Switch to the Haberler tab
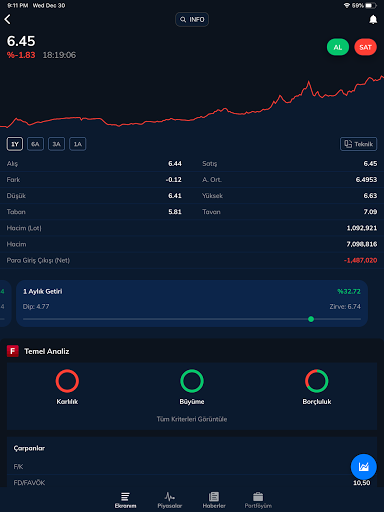Image resolution: width=384 pixels, height=512 pixels. coord(214,500)
